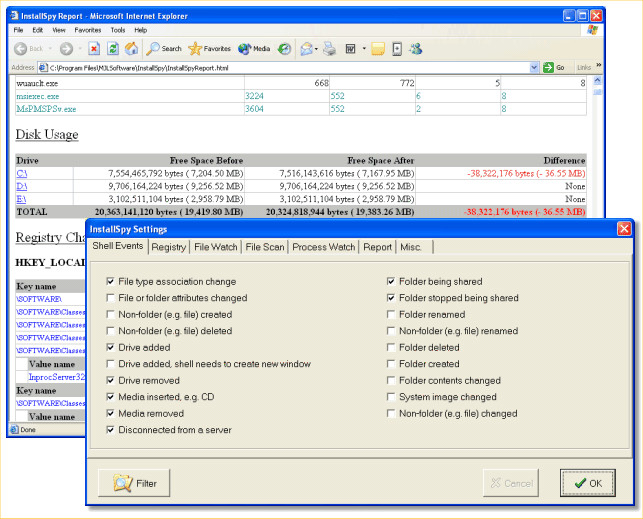This screenshot has width=643, height=519.
Task: Switch to the Report tab
Action: point(377,247)
